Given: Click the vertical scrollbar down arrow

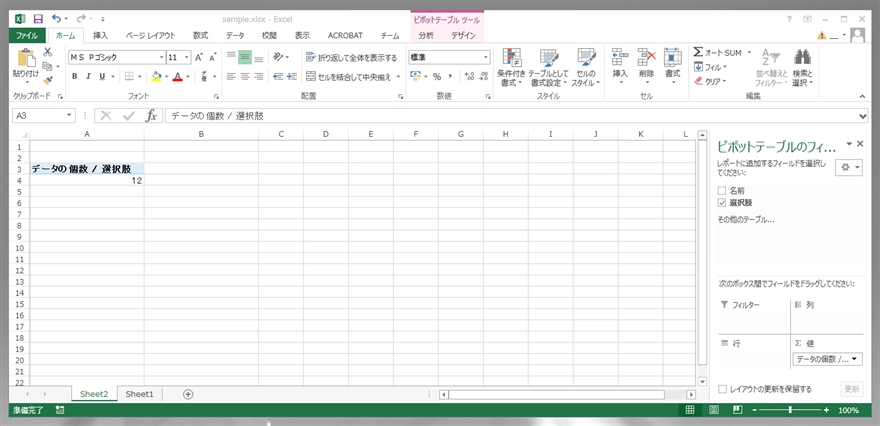Looking at the screenshot, I should 702,381.
